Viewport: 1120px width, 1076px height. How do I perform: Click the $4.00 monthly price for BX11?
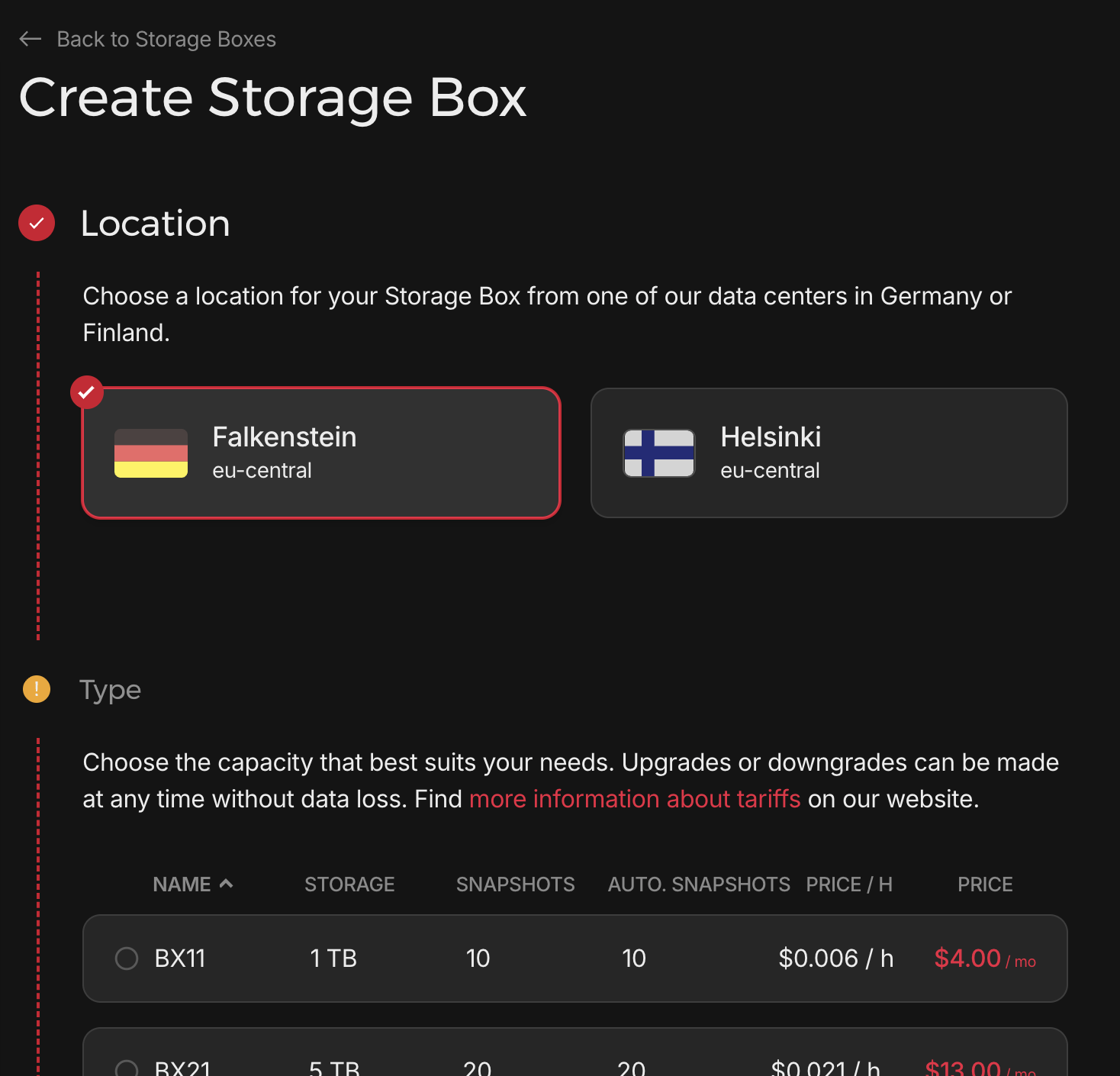click(967, 958)
